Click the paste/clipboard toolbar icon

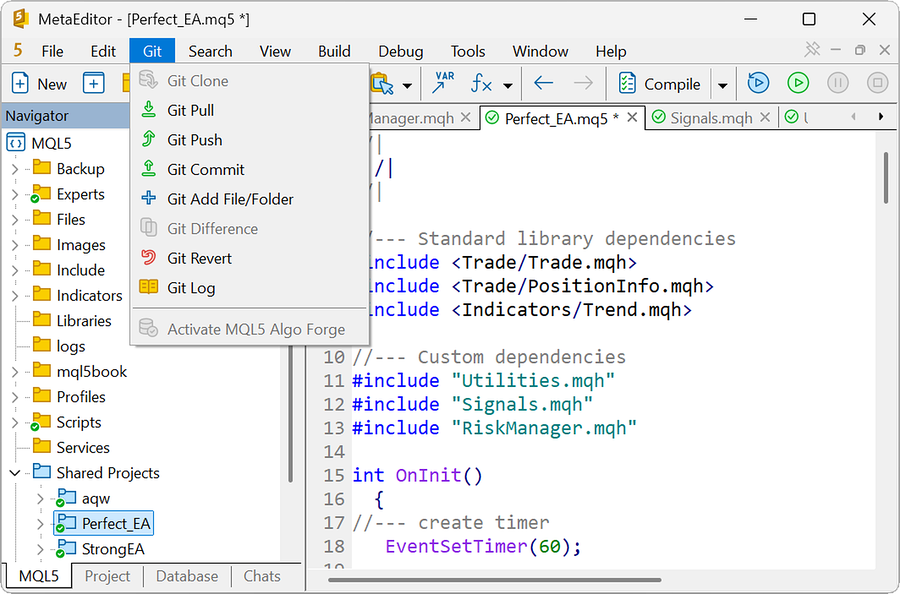coord(382,84)
